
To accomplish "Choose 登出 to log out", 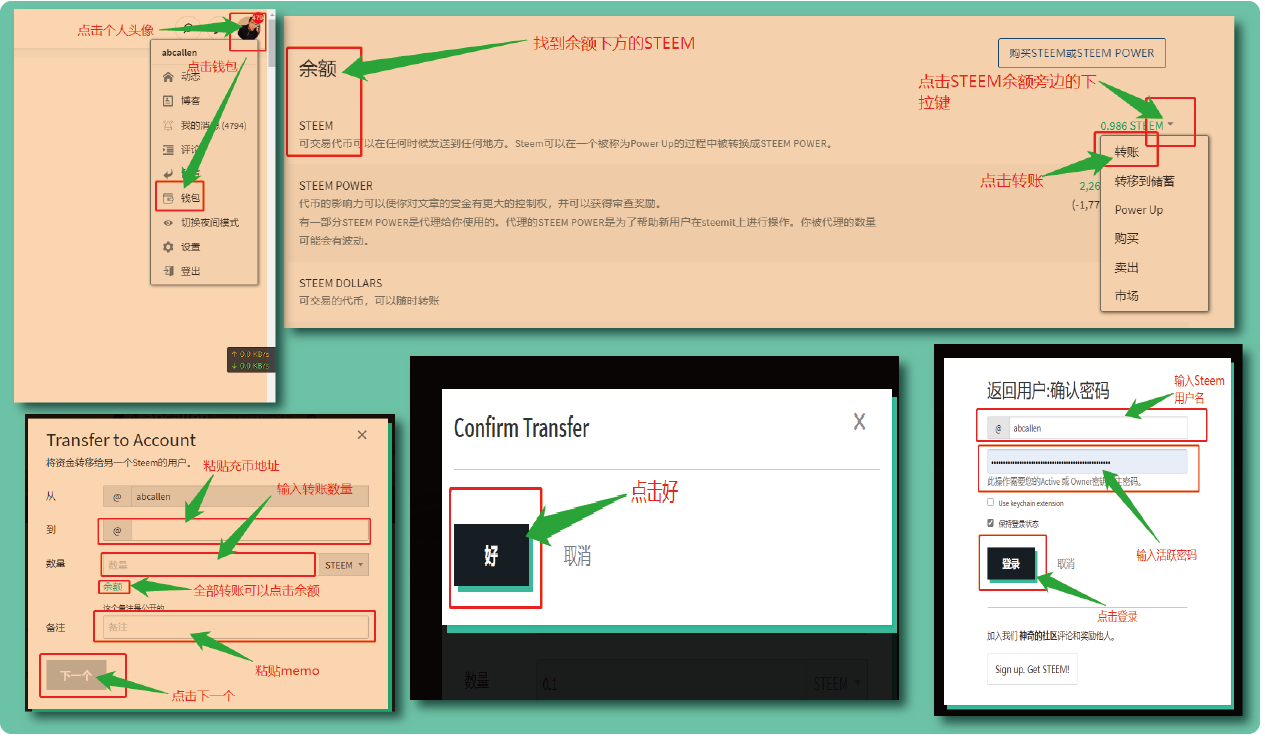I will [190, 271].
